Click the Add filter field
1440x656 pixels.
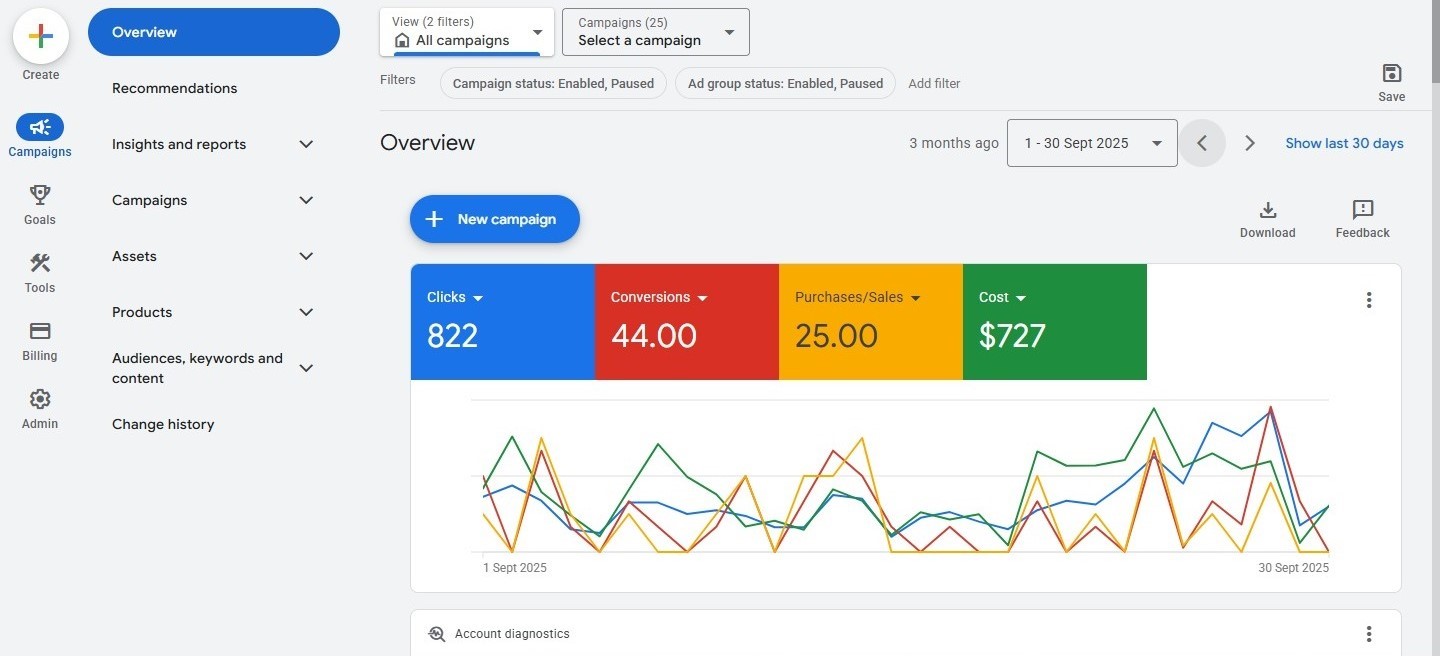click(x=934, y=84)
